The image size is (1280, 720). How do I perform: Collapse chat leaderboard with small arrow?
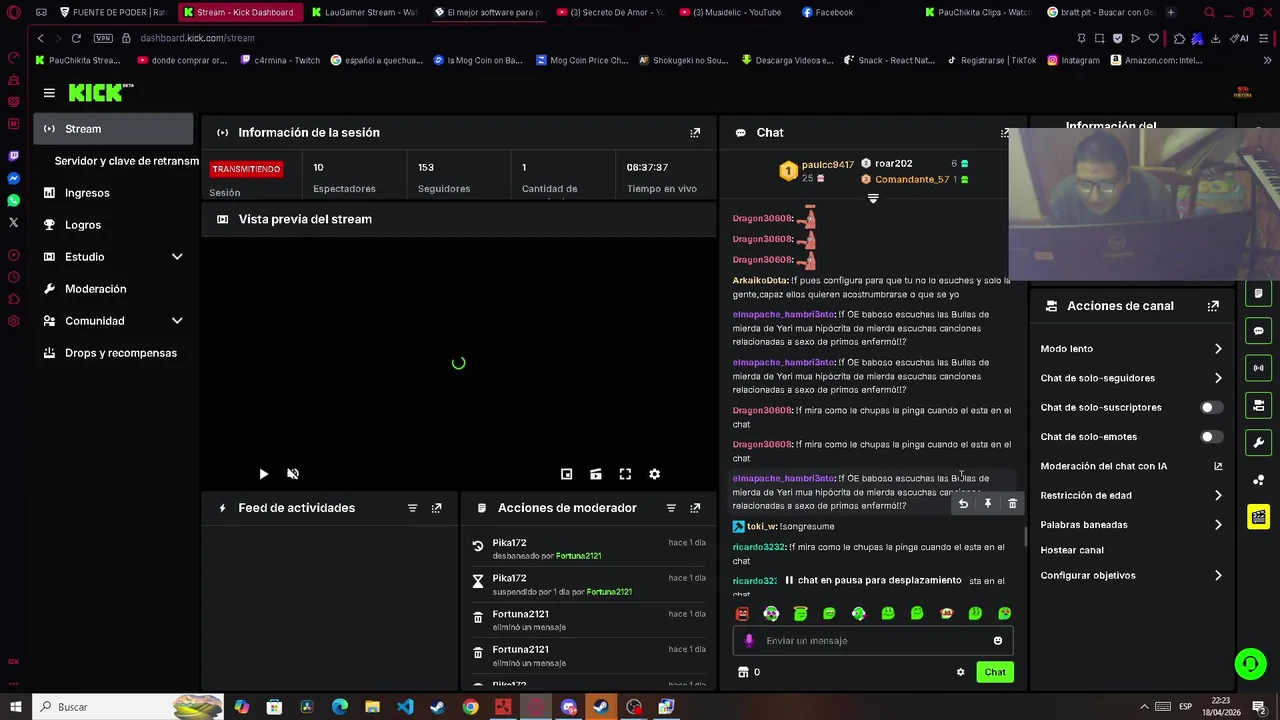[x=873, y=199]
